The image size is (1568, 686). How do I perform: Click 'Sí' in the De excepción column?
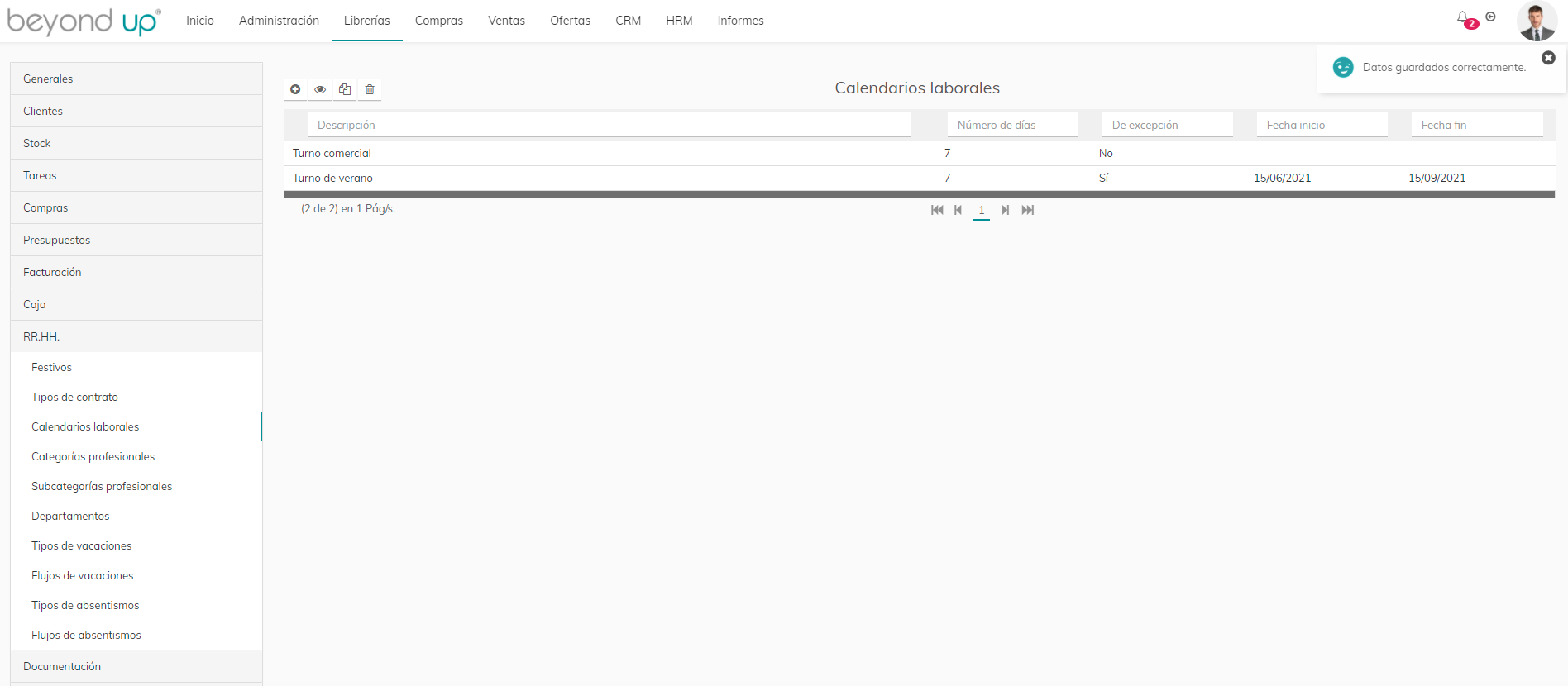pos(1103,178)
